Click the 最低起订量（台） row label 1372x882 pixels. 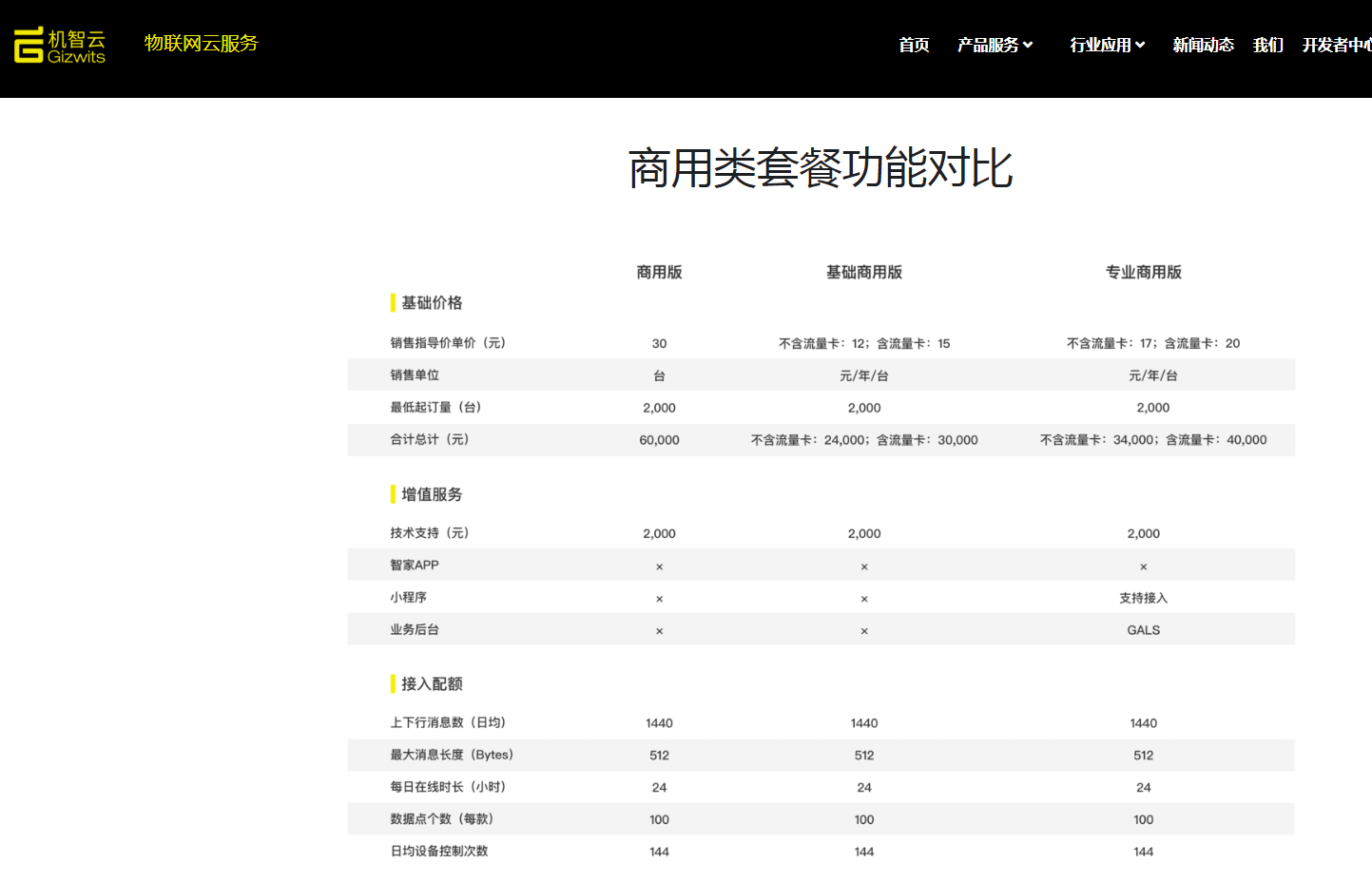tap(436, 408)
